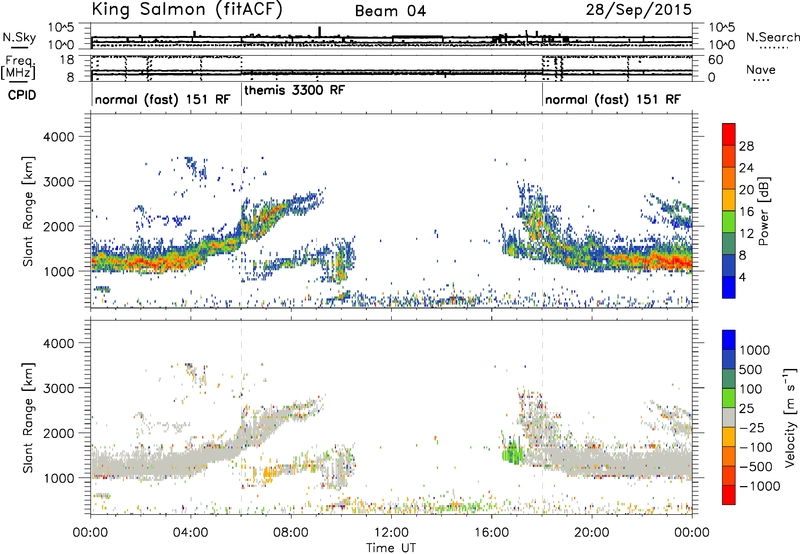
Task: Click the second 'normal (fast) 151 RF' label after 18:00
Action: click(612, 99)
